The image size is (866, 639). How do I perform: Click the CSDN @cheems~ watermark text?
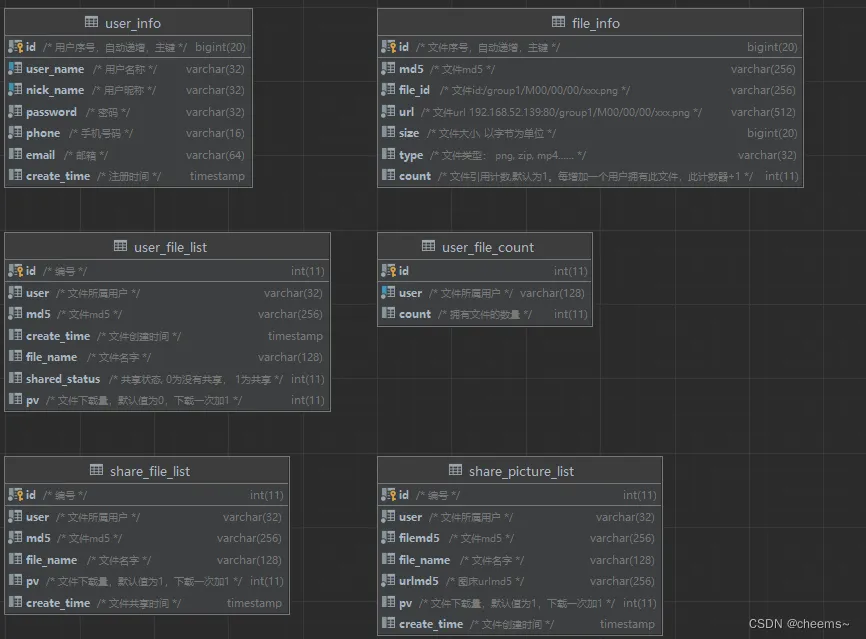pos(798,624)
